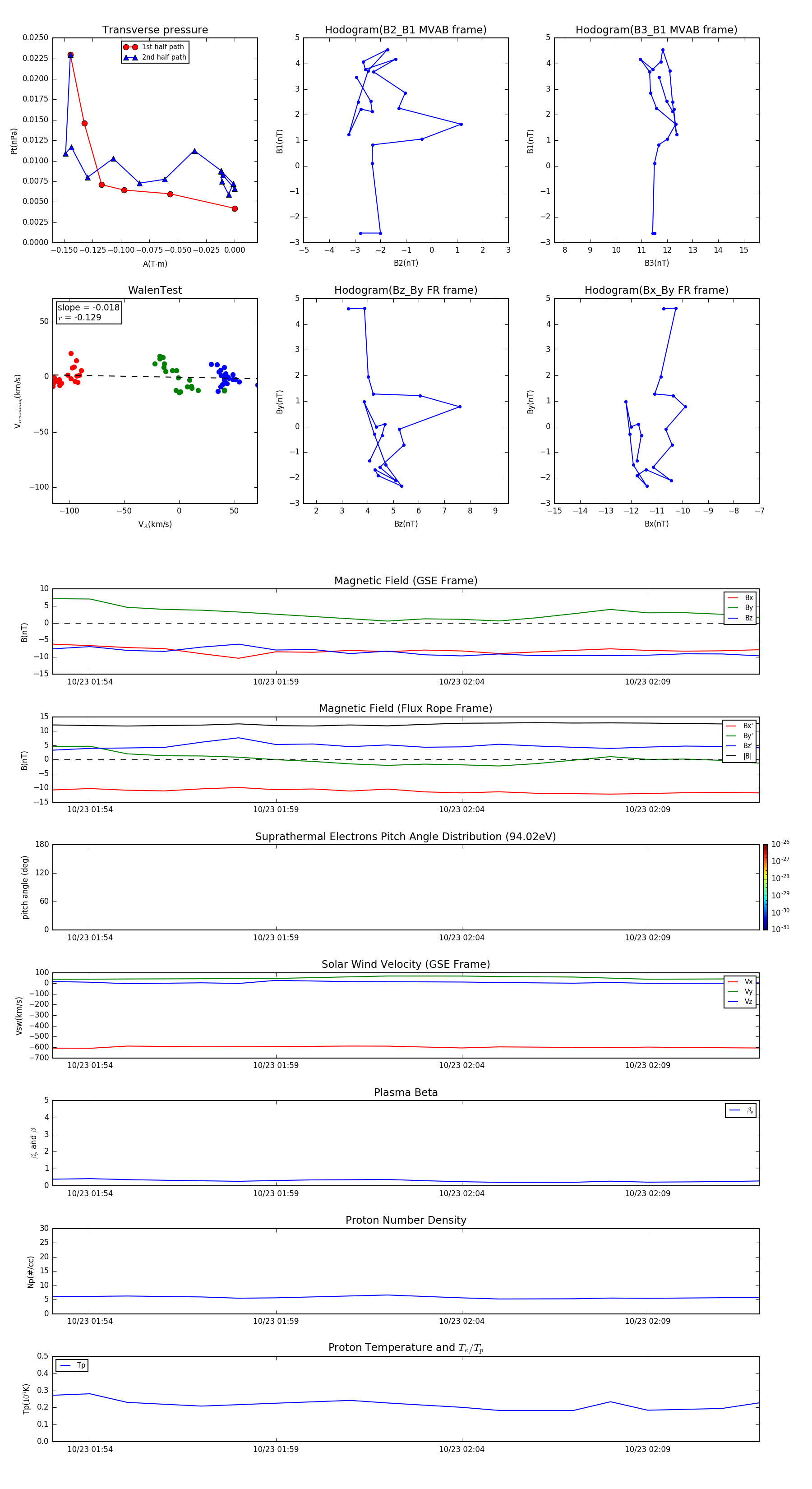Click the 'Tp' legend in temperature panel

coord(72,1366)
